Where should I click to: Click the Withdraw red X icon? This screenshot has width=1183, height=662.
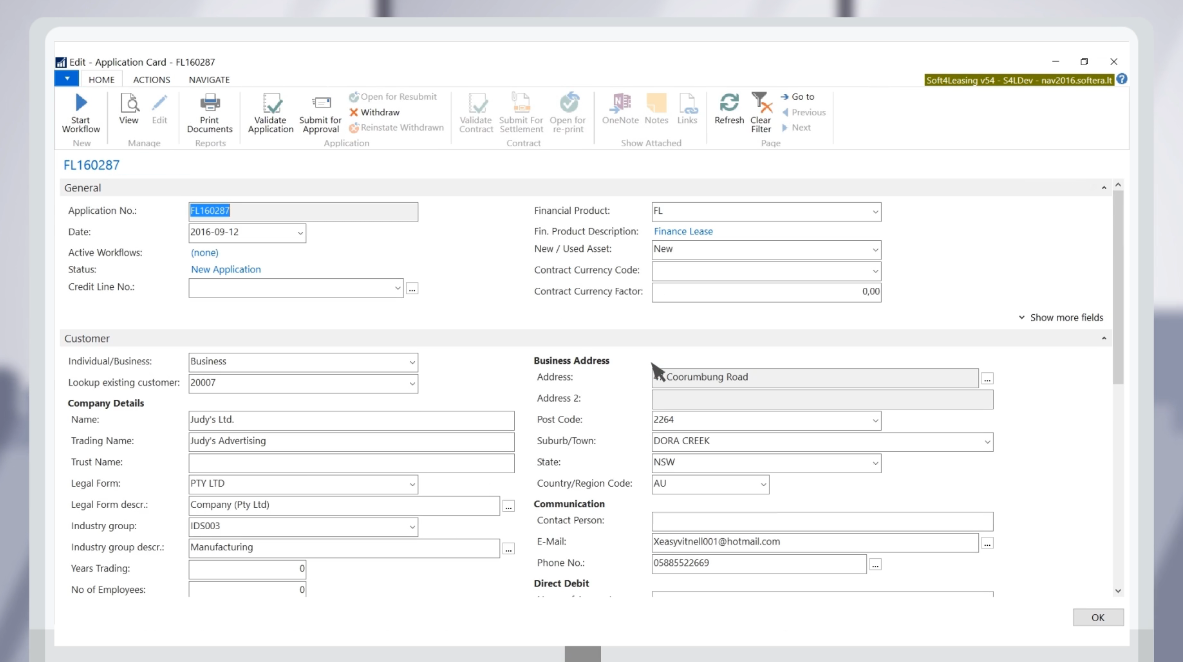(354, 112)
